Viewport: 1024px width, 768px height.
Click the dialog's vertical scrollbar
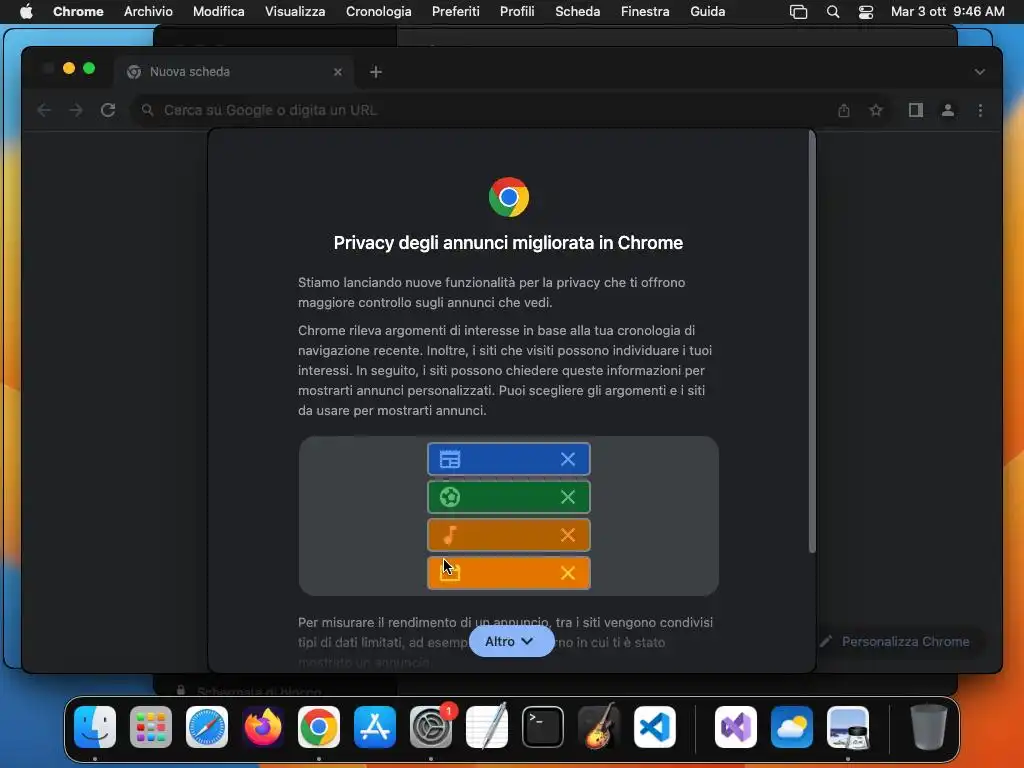[x=812, y=342]
